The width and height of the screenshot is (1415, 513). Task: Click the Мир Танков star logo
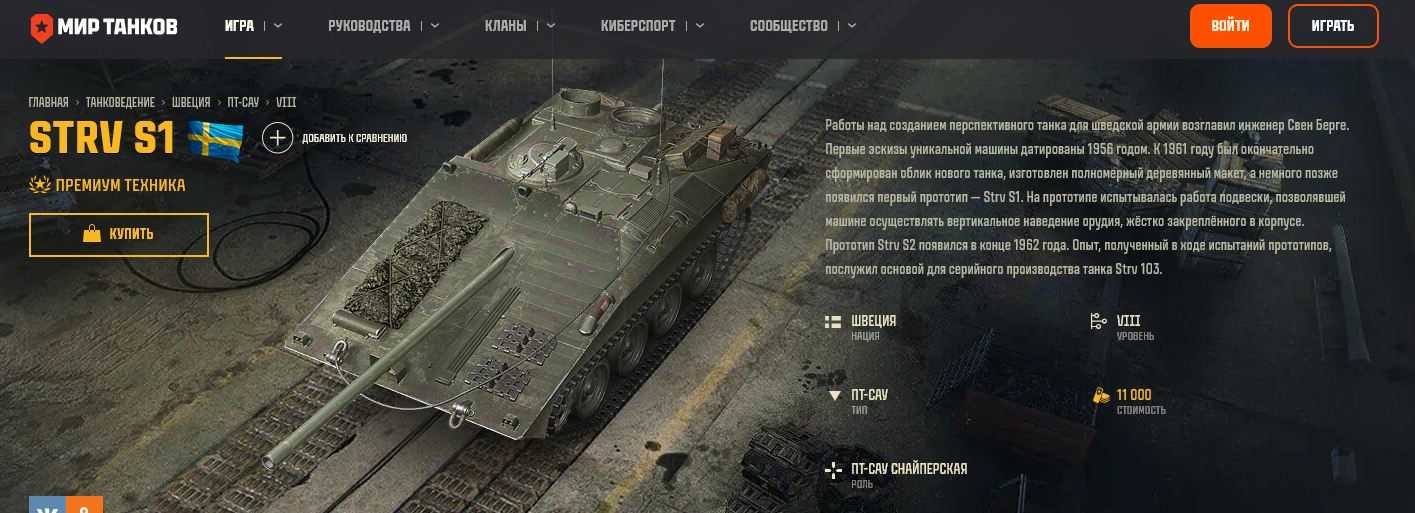[x=43, y=27]
